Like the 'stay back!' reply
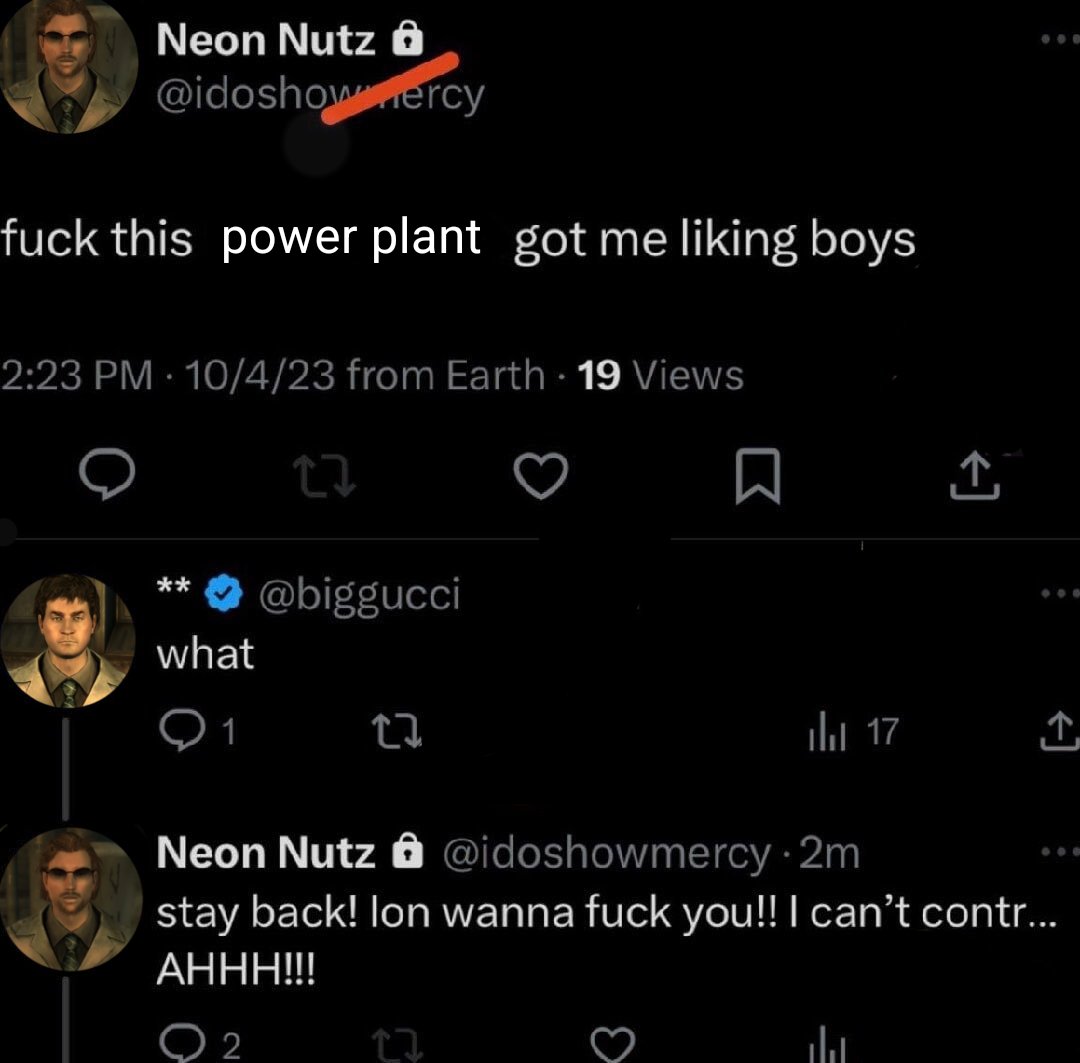The height and width of the screenshot is (1063, 1080). click(x=613, y=1044)
